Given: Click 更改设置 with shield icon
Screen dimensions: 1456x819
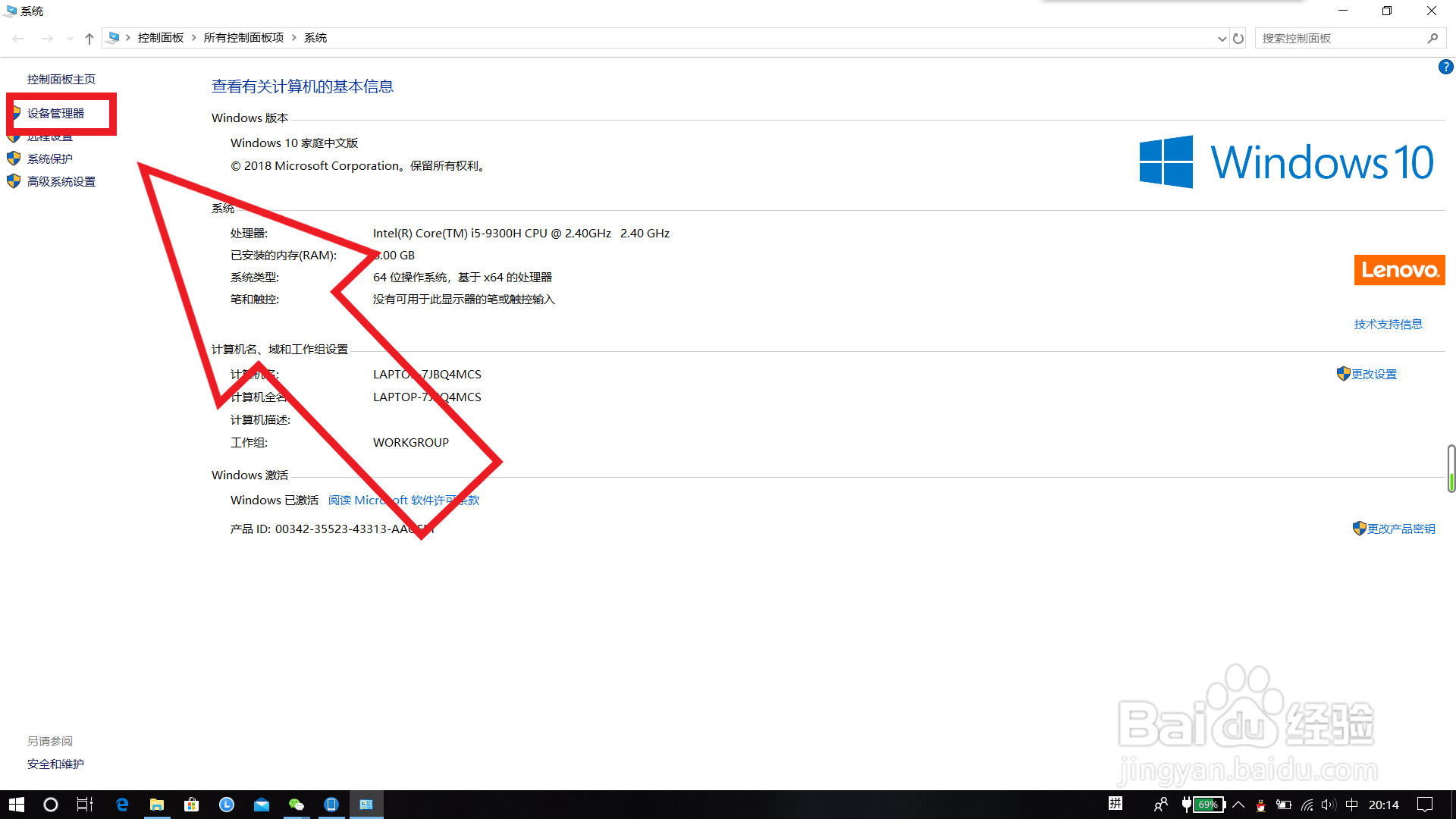Looking at the screenshot, I should (x=1373, y=375).
